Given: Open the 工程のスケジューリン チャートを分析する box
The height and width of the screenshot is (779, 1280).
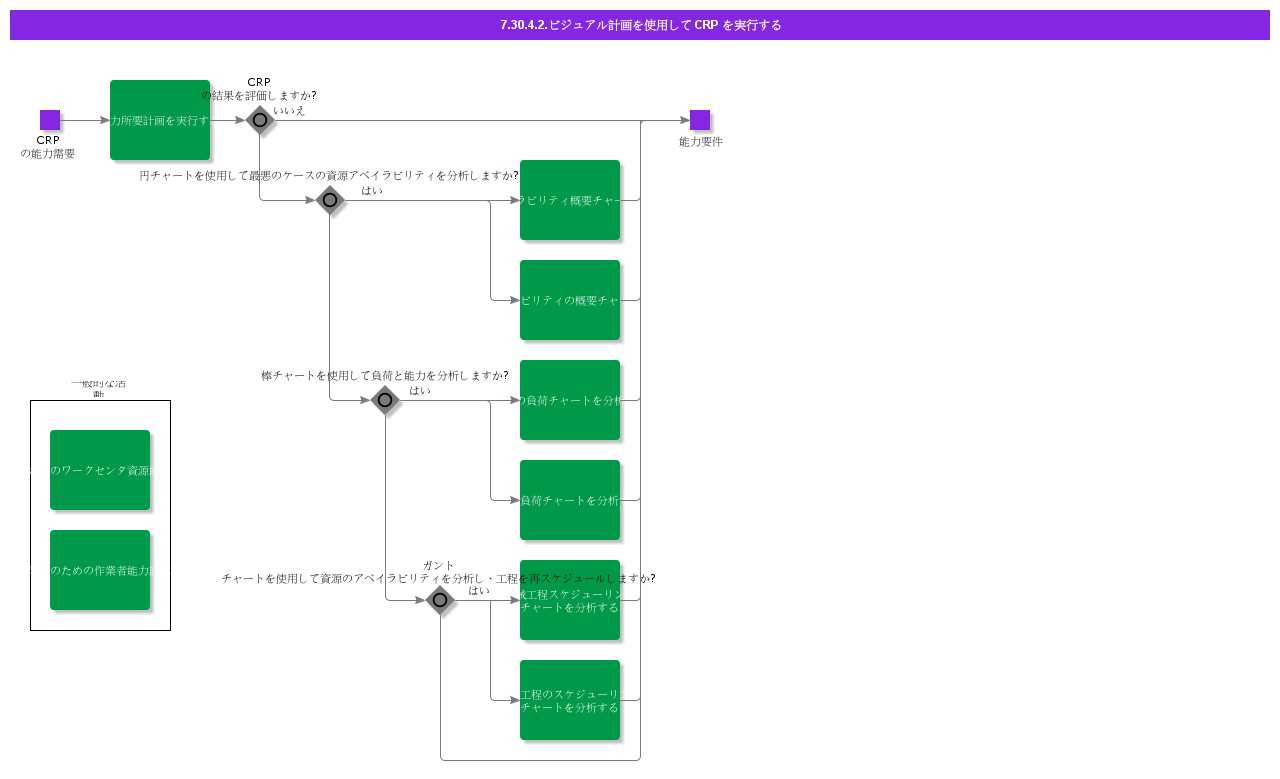Looking at the screenshot, I should click(x=570, y=700).
